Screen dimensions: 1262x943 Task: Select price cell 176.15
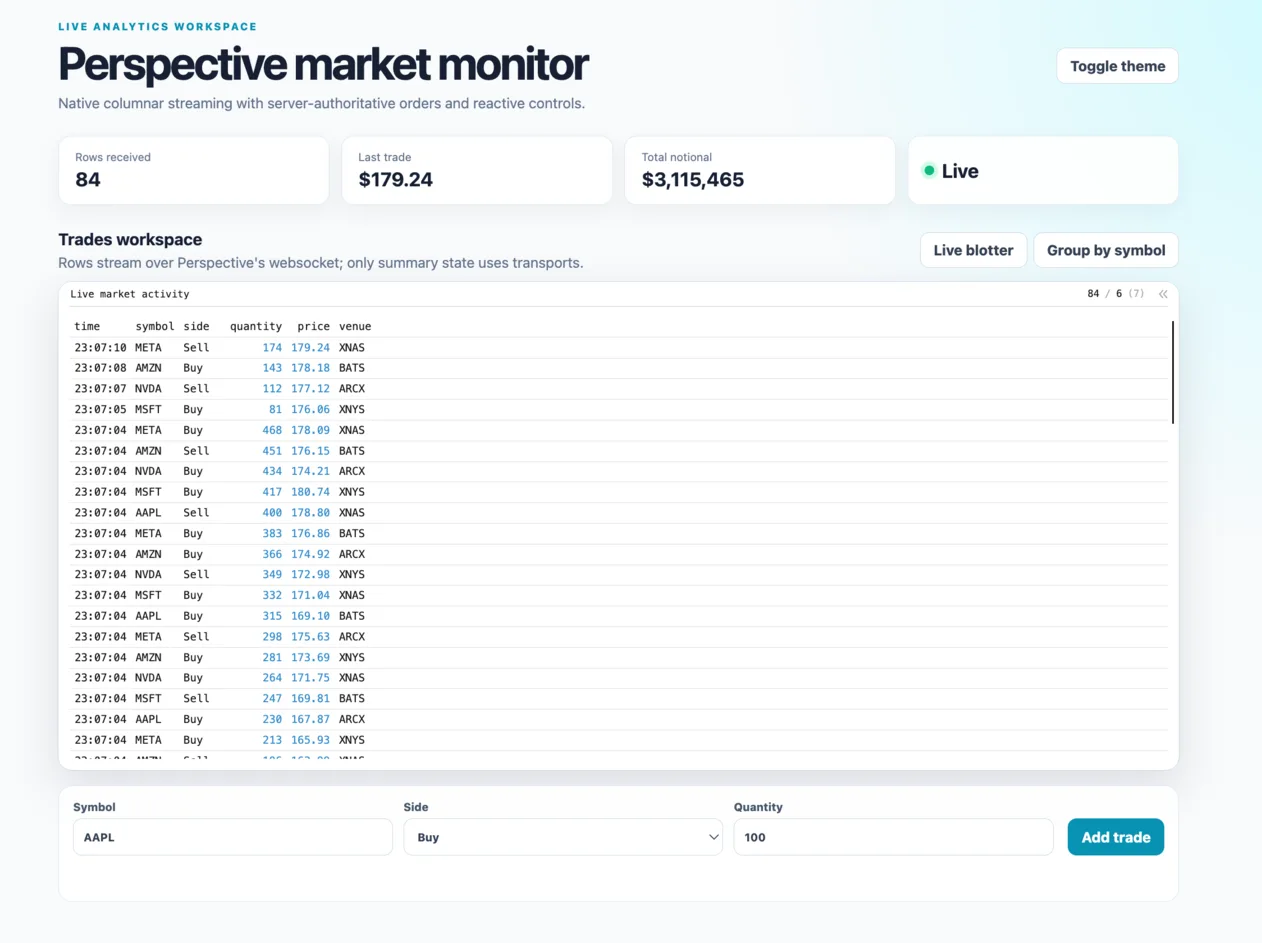tap(310, 451)
